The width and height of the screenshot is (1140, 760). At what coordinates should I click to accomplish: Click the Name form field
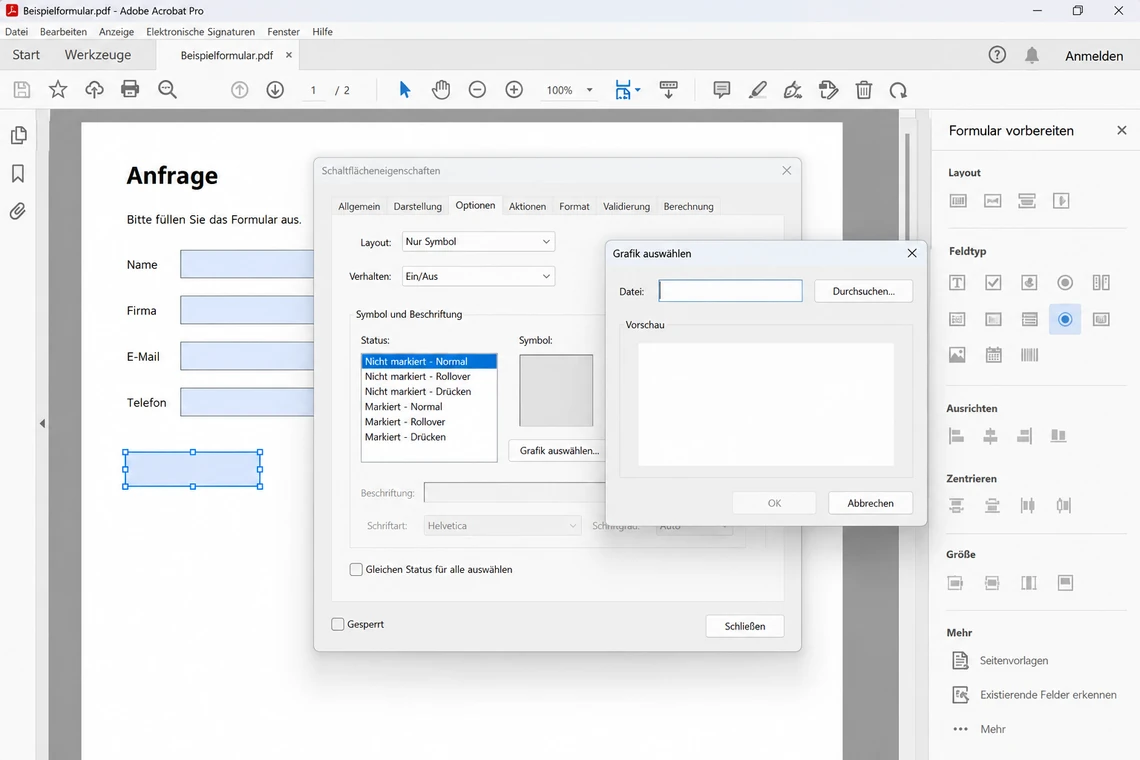click(x=247, y=264)
